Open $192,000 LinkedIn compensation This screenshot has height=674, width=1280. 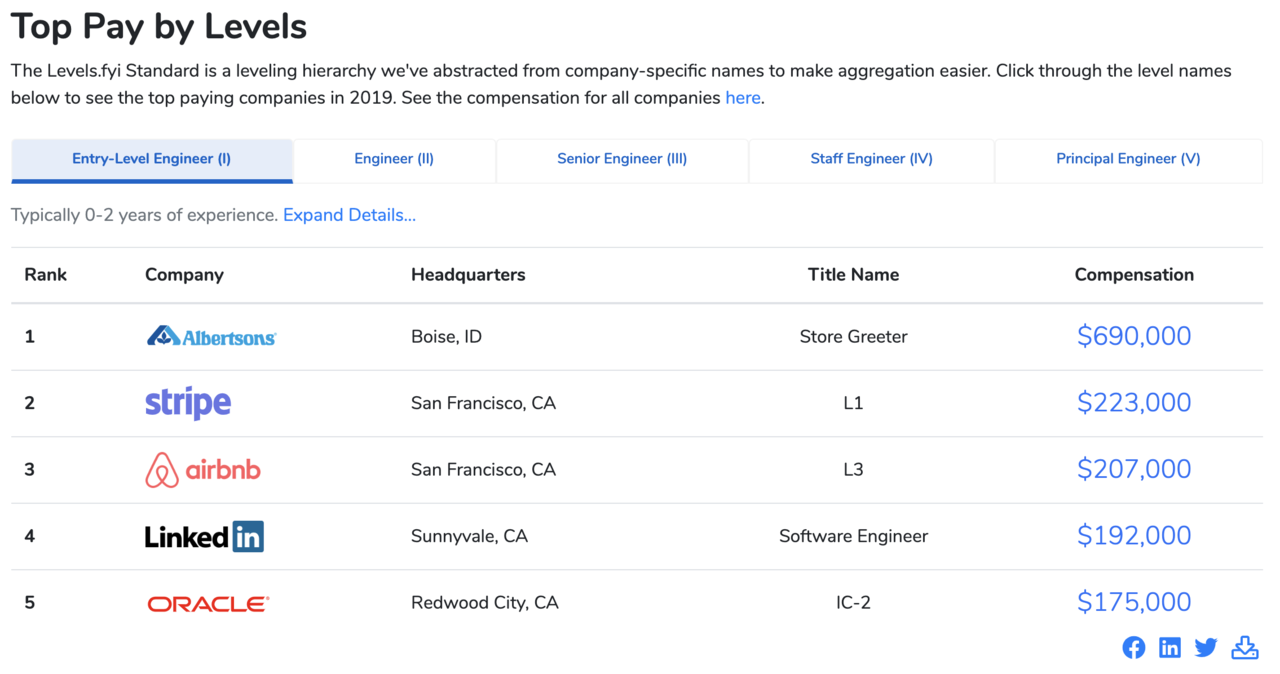click(x=1134, y=536)
